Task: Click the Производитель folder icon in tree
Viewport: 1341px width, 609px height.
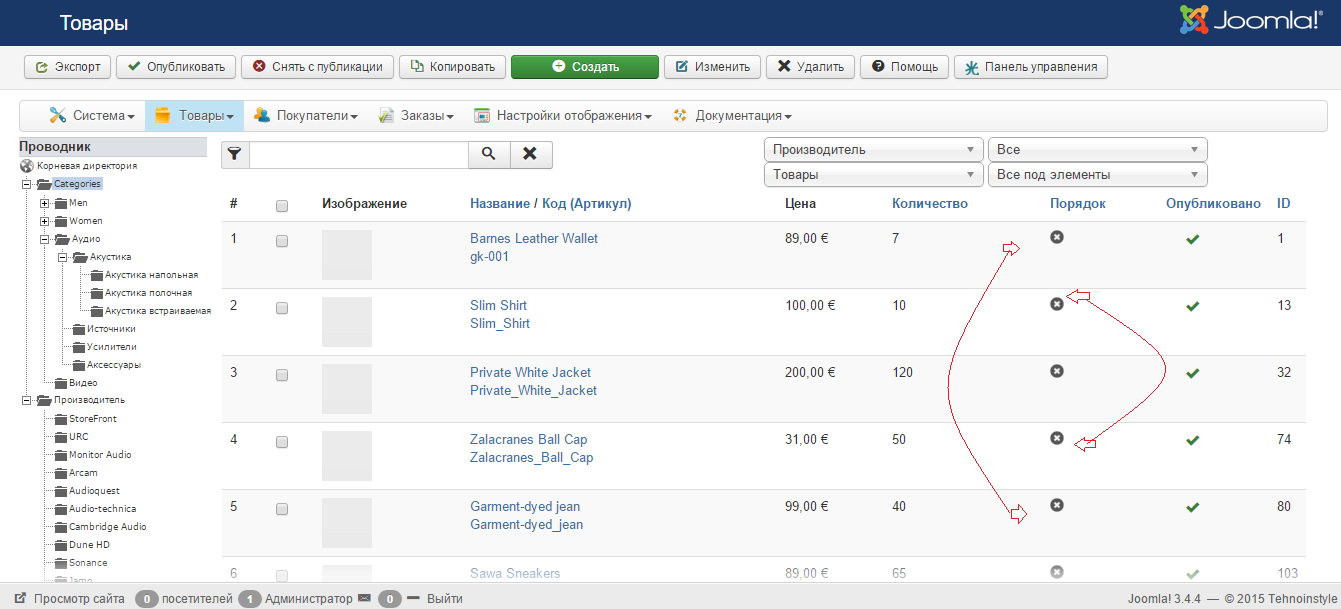Action: pyautogui.click(x=44, y=400)
